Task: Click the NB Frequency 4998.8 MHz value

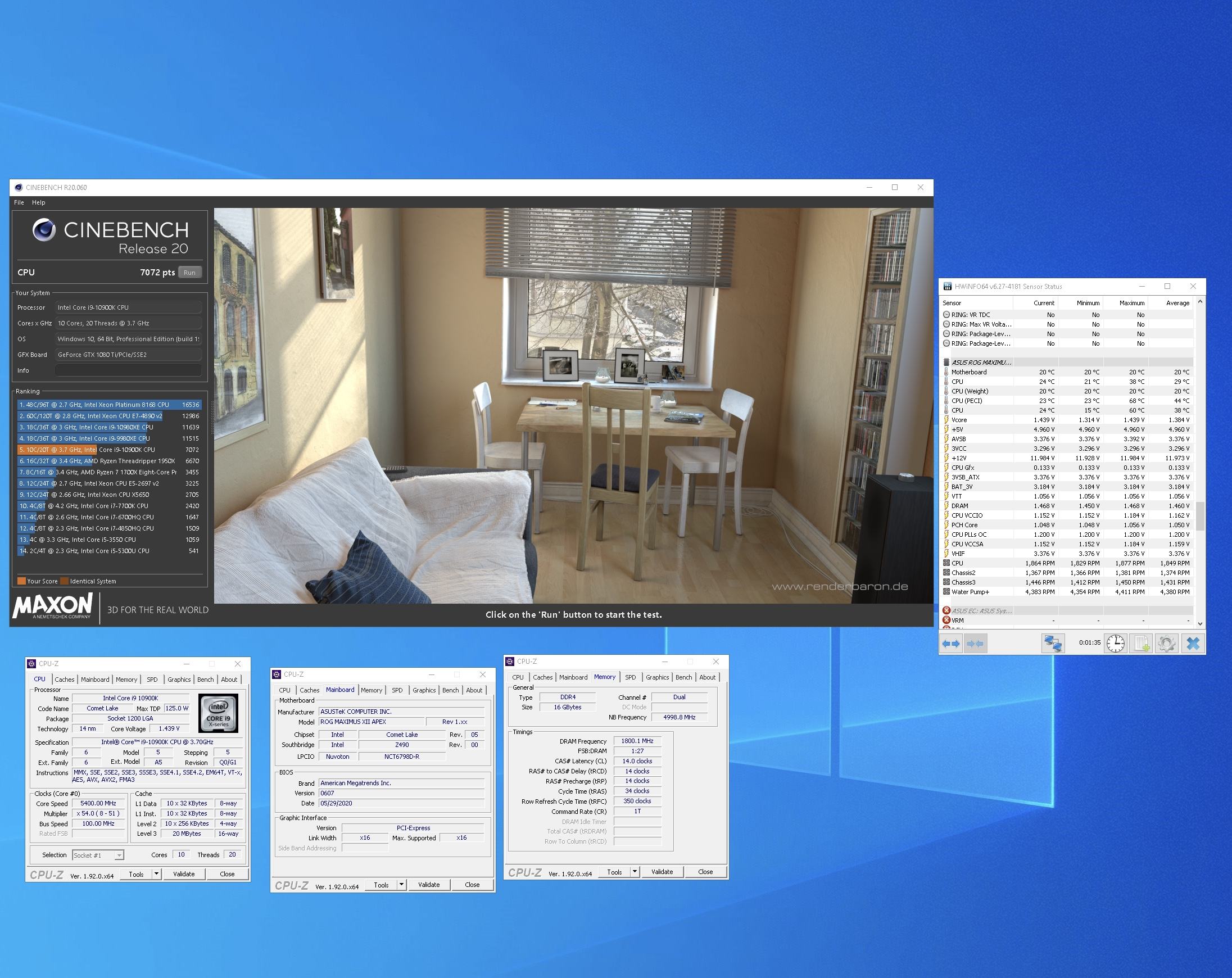Action: [x=680, y=717]
